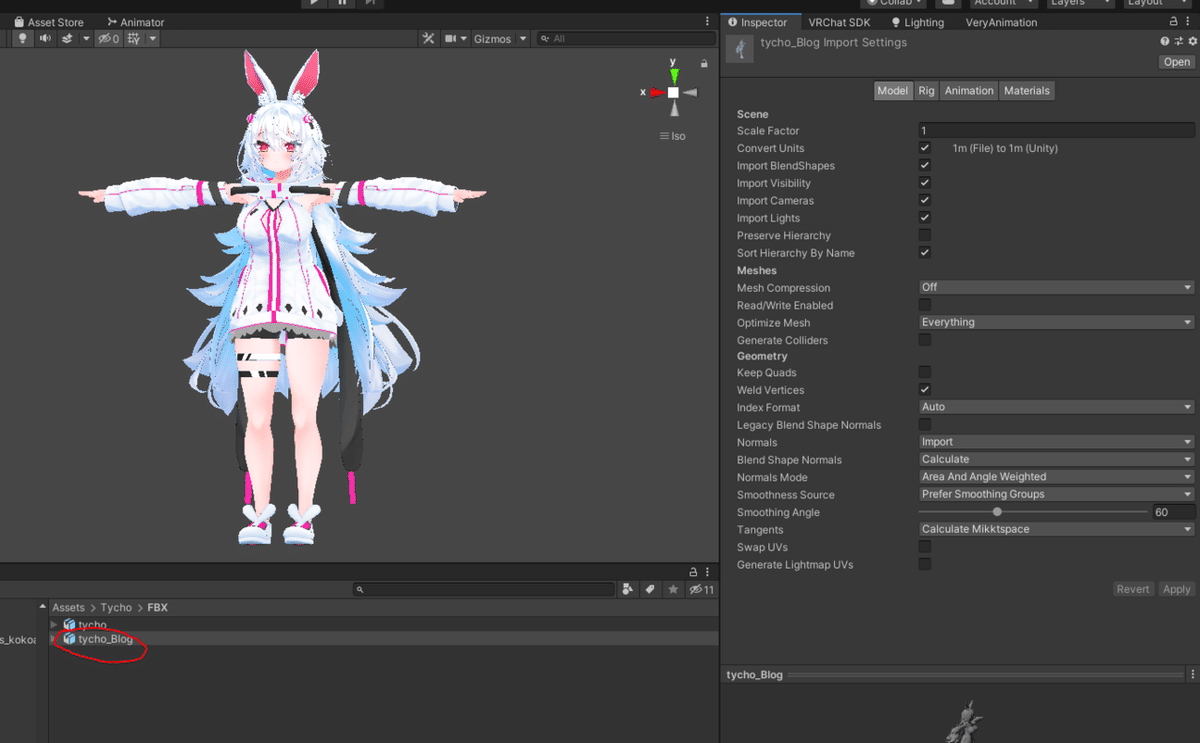
Task: Enable Generate Colliders checkbox
Action: (925, 340)
